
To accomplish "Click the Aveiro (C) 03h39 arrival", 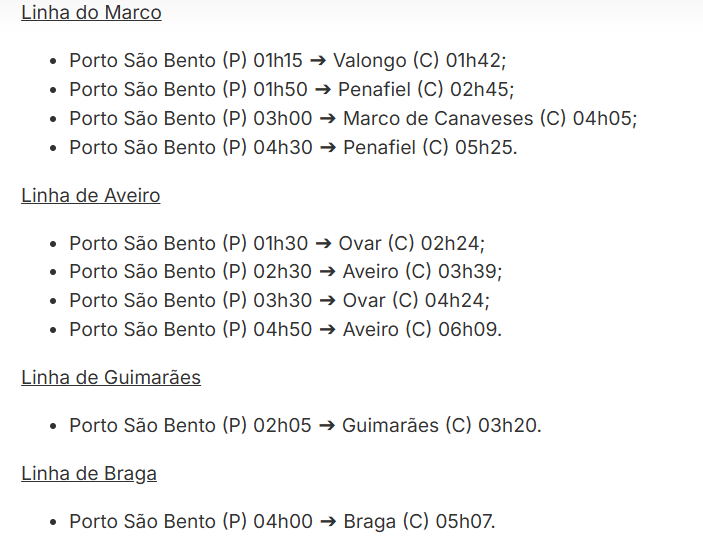I will [422, 272].
